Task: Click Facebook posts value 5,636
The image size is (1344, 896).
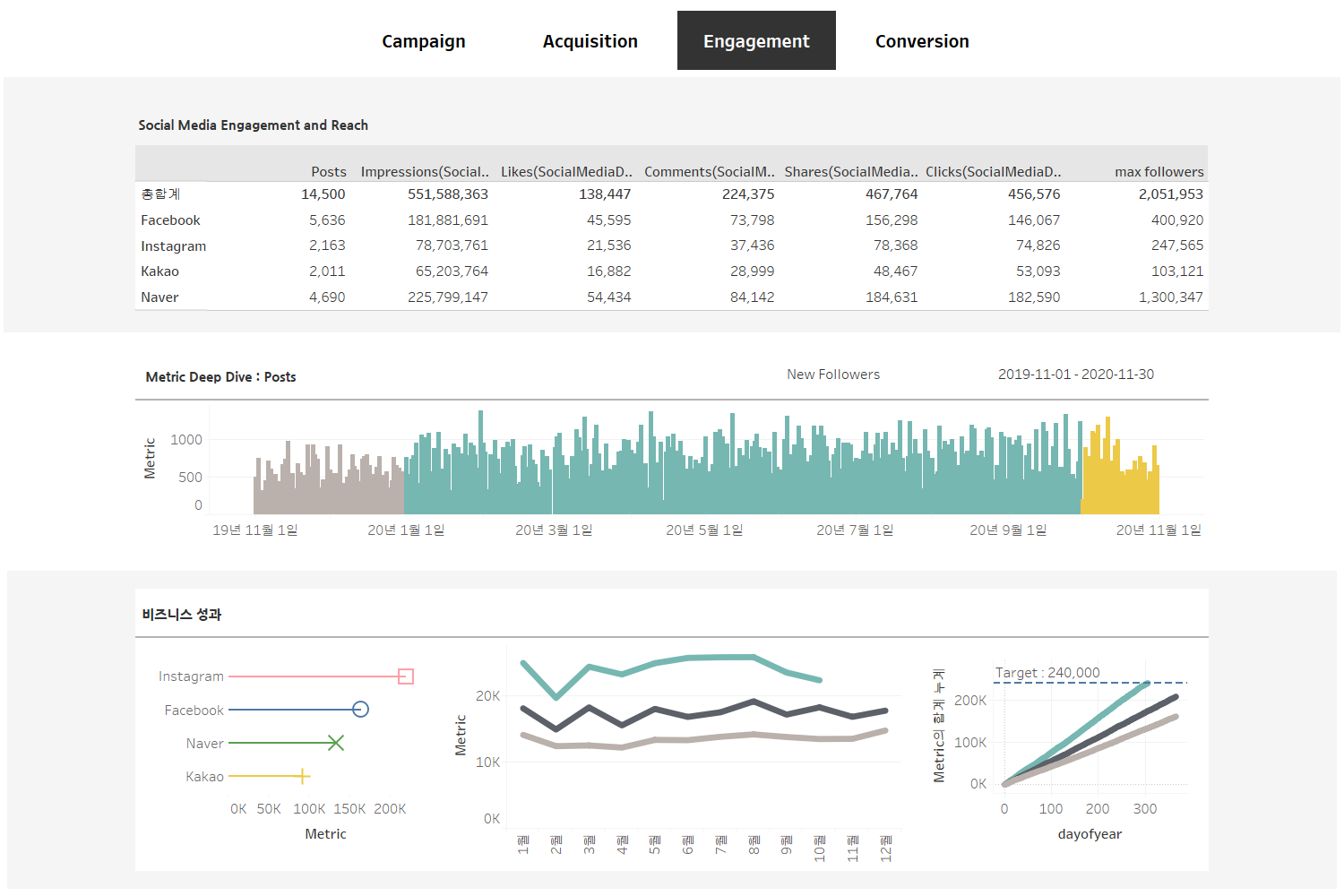Action: tap(327, 220)
